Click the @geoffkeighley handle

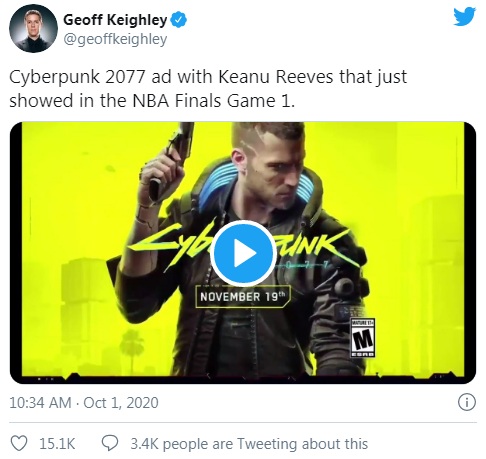(x=115, y=39)
